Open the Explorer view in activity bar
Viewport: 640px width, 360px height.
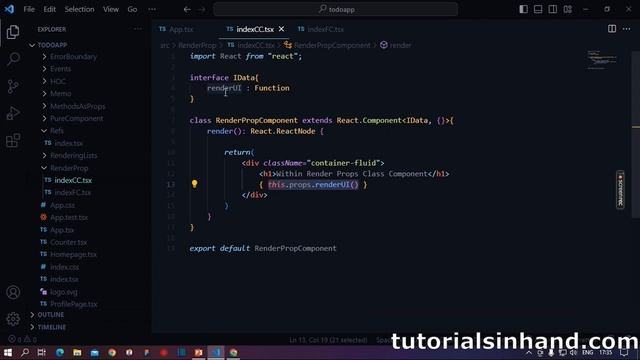[13, 32]
